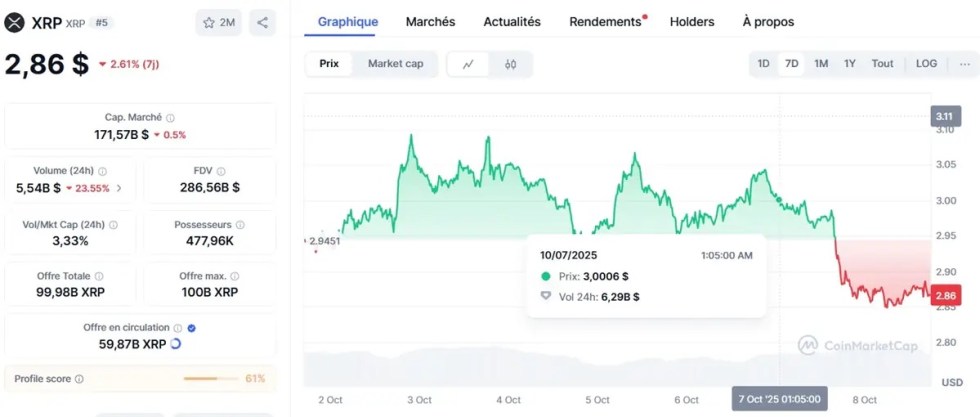Click the 7 Oct date marker on timeline
980x417 pixels.
point(778,399)
